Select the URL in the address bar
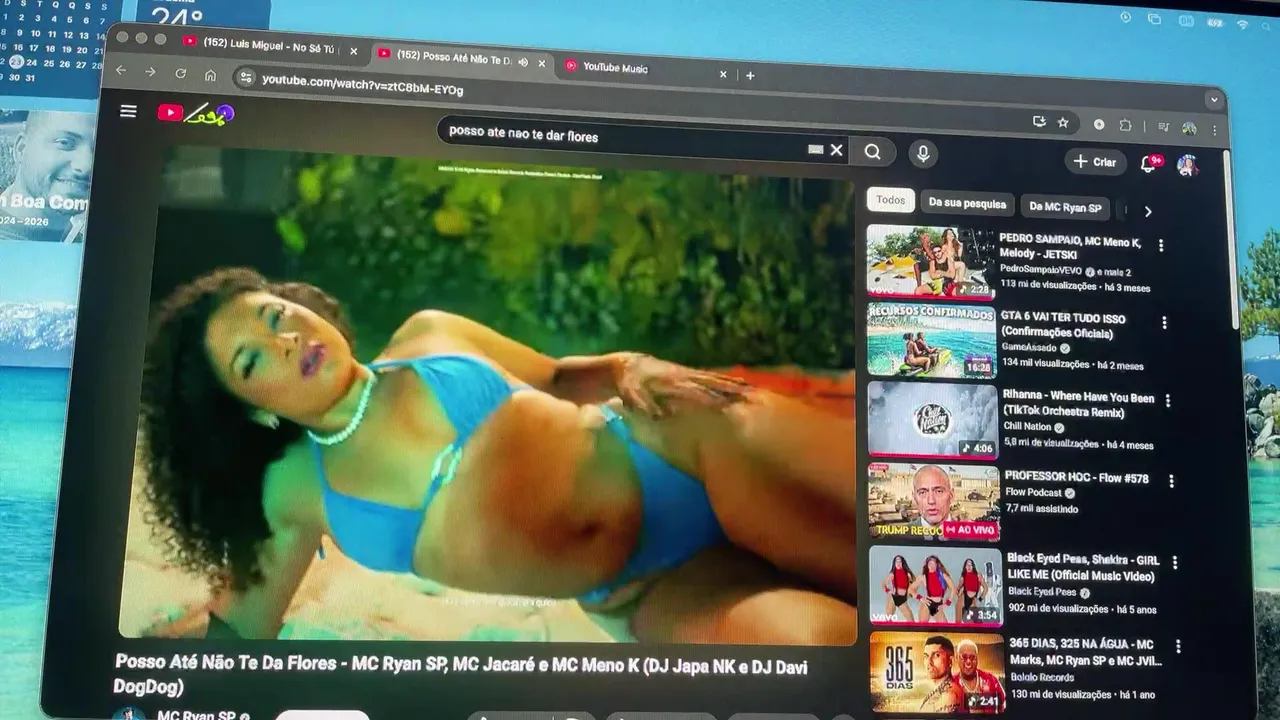Screen dimensions: 1280x720 (363, 85)
